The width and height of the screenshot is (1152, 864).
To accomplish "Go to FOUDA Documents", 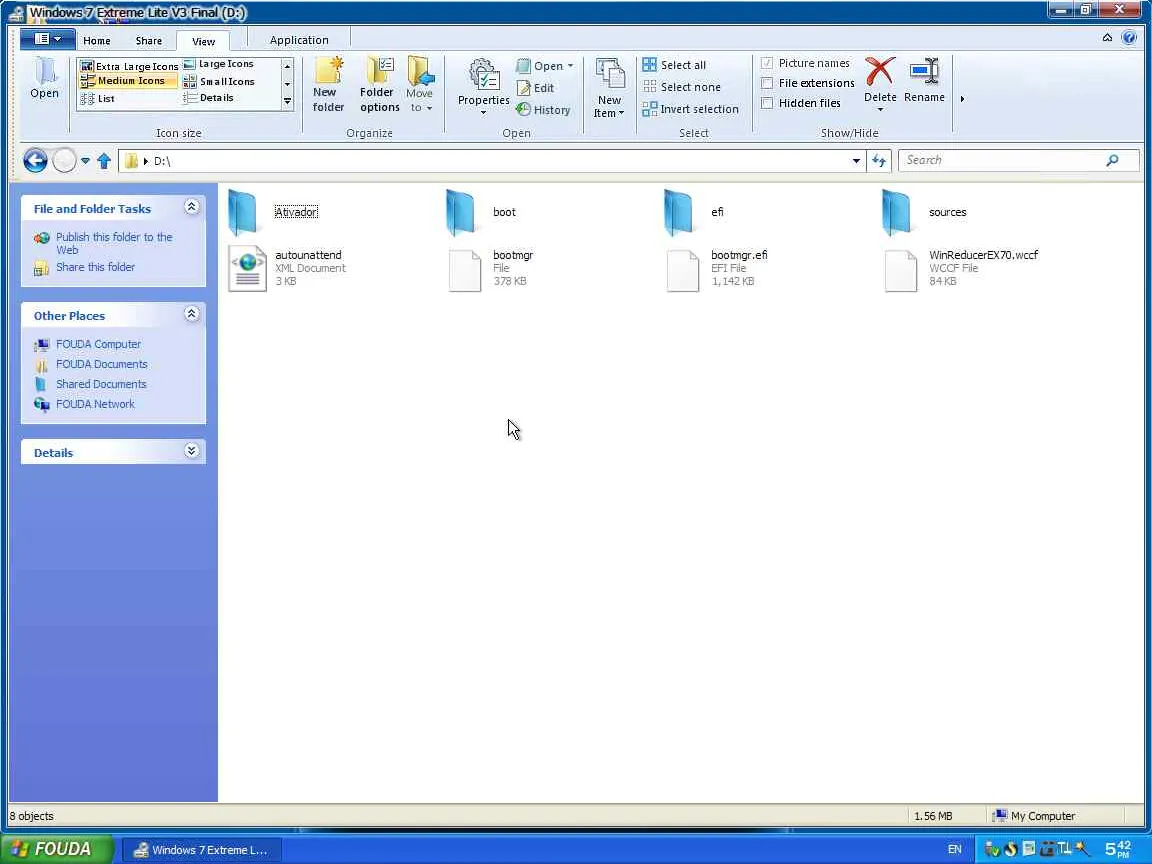I will (x=101, y=364).
